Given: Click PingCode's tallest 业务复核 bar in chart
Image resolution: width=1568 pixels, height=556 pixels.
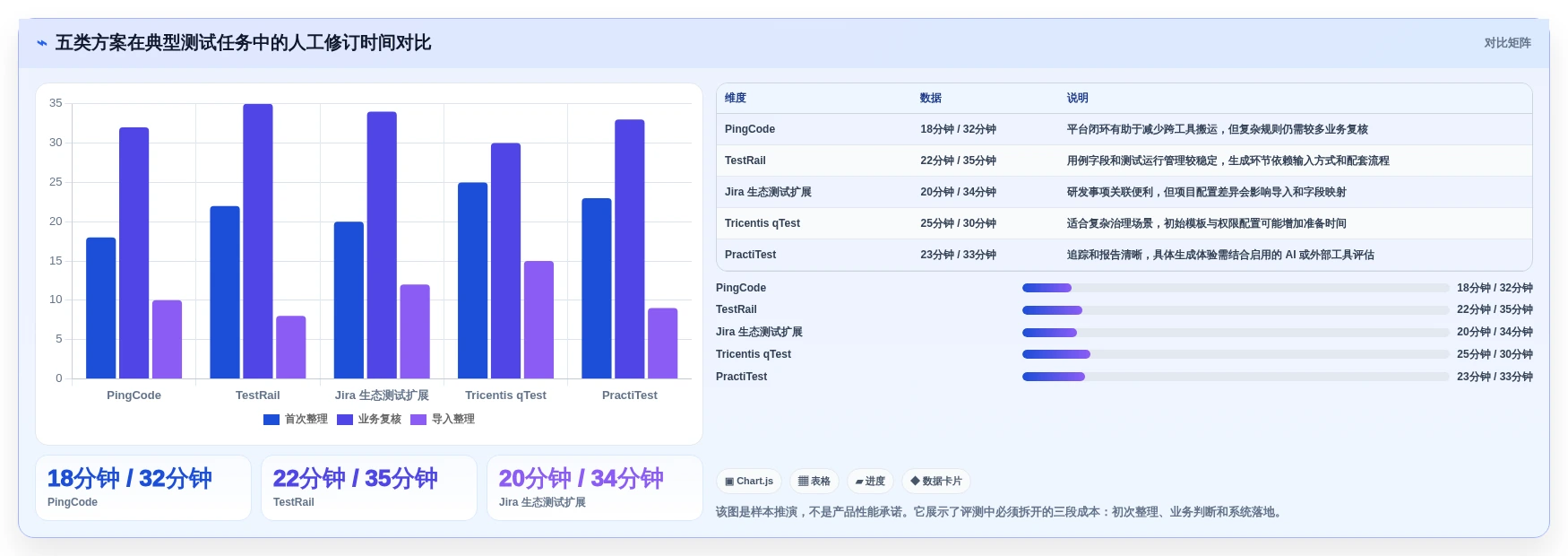Looking at the screenshot, I should coord(134,253).
